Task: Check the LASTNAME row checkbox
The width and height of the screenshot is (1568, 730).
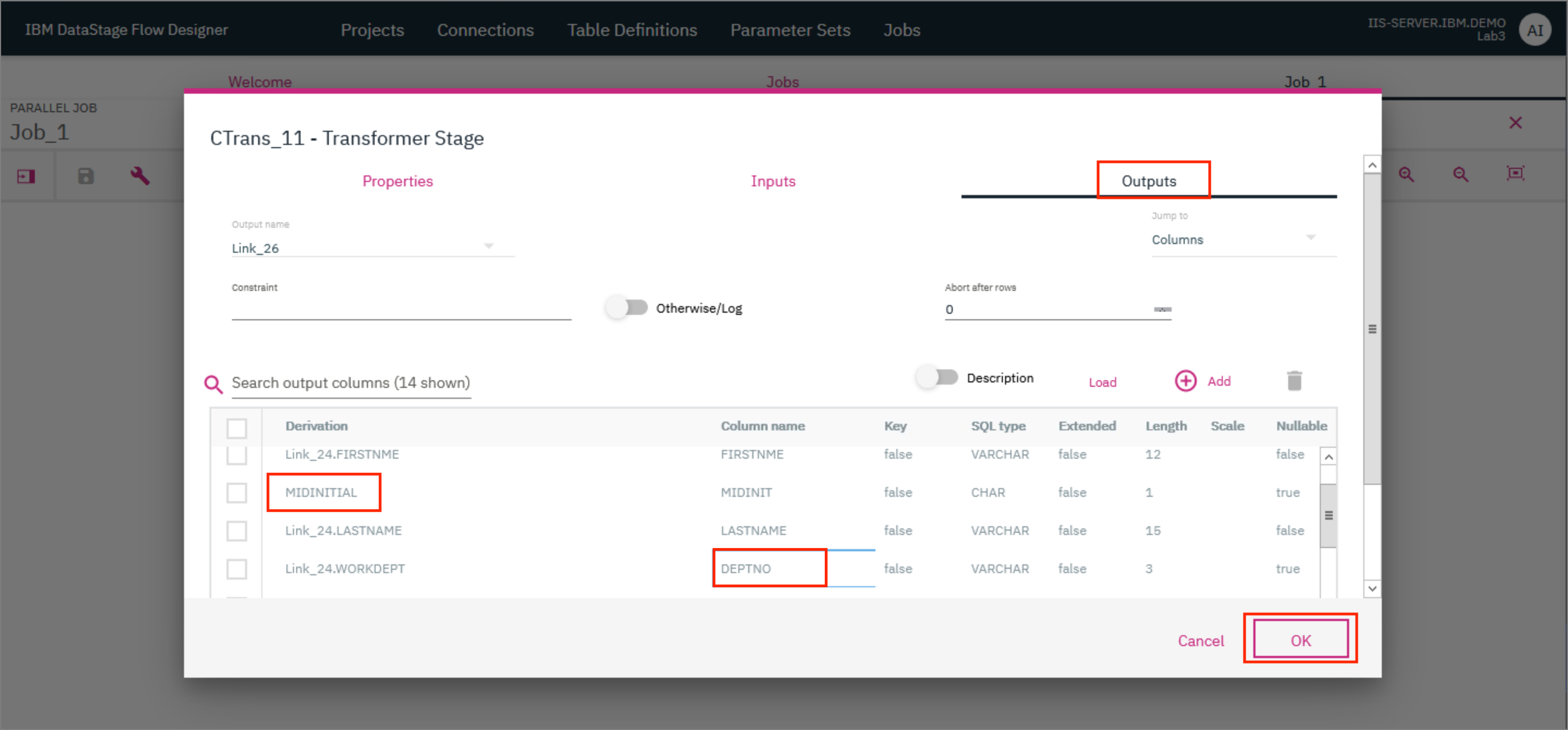Action: [x=237, y=531]
